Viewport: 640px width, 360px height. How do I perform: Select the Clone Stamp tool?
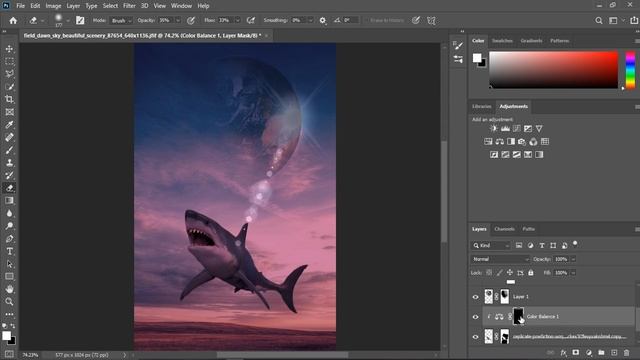tap(9, 162)
